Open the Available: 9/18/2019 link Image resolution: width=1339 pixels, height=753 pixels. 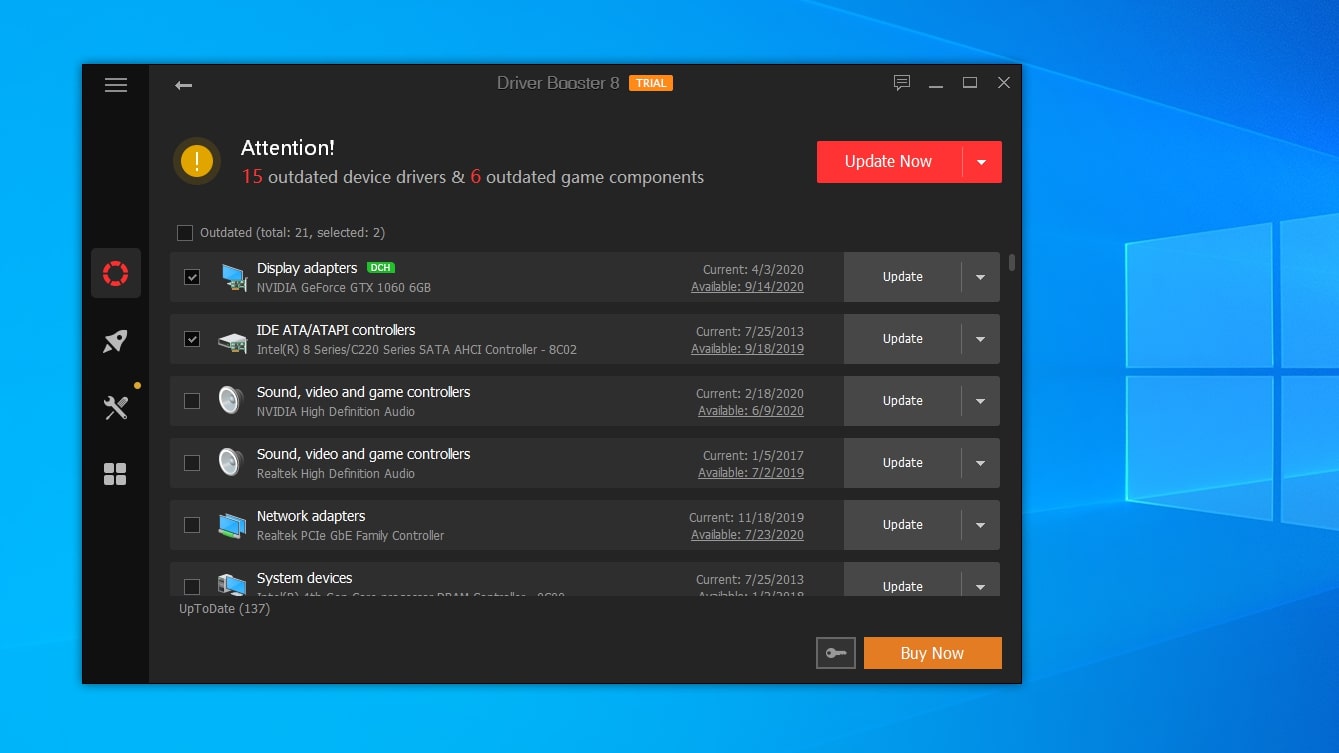pyautogui.click(x=747, y=349)
